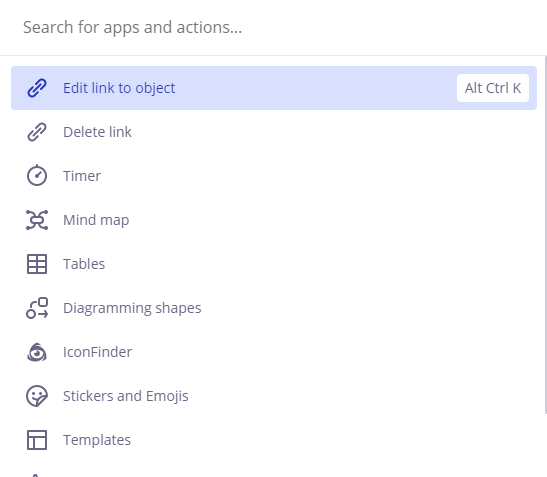Focus the Search for apps and actions field
Screen dimensions: 547x477
click(x=272, y=27)
